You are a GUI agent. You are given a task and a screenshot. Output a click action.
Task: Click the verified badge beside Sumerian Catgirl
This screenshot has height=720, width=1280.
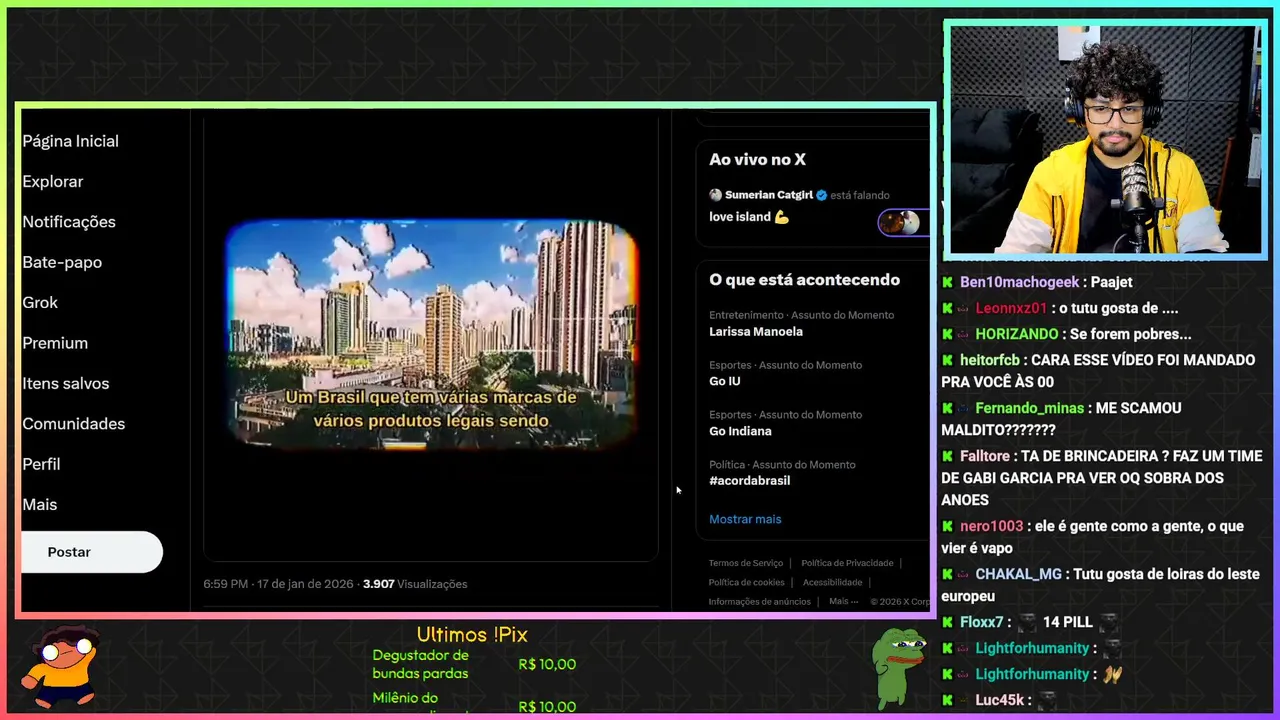pos(822,195)
